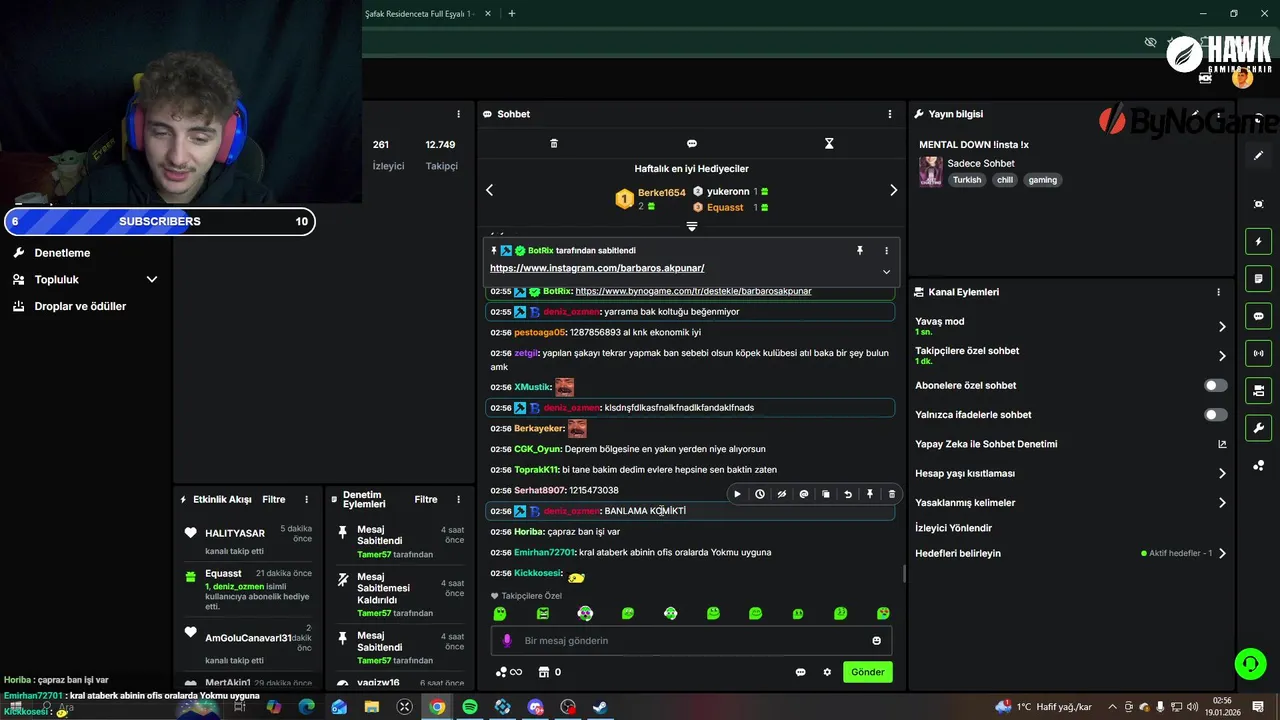This screenshot has width=1280, height=720.
Task: Click the lightning bolt icon in right sidebar
Action: coord(1259,242)
